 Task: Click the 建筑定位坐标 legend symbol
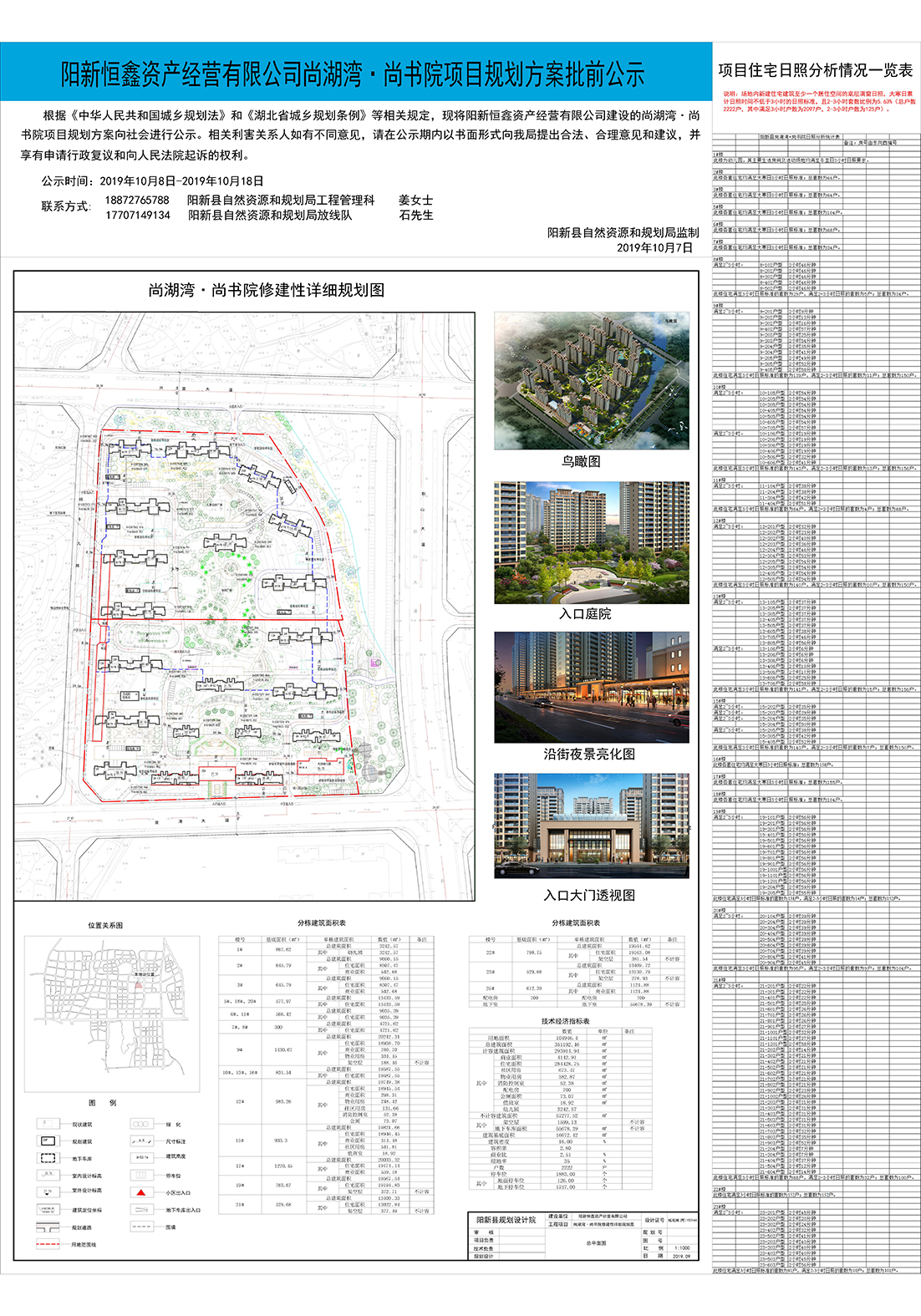click(x=48, y=1209)
